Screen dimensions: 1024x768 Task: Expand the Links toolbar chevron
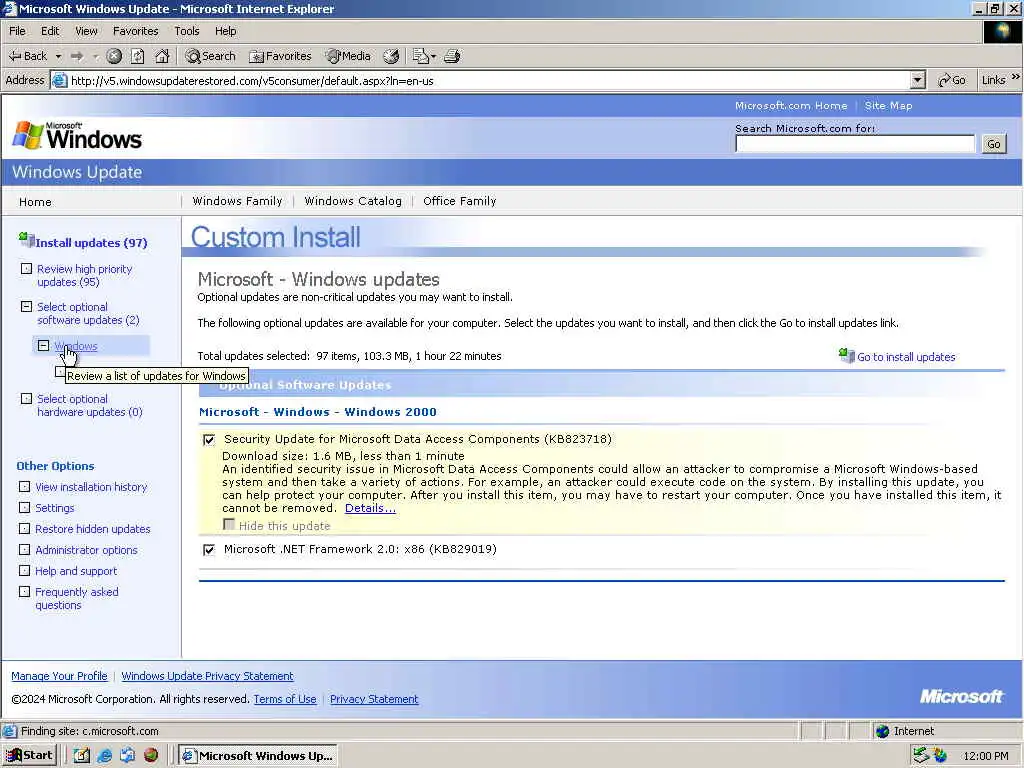[1016, 77]
